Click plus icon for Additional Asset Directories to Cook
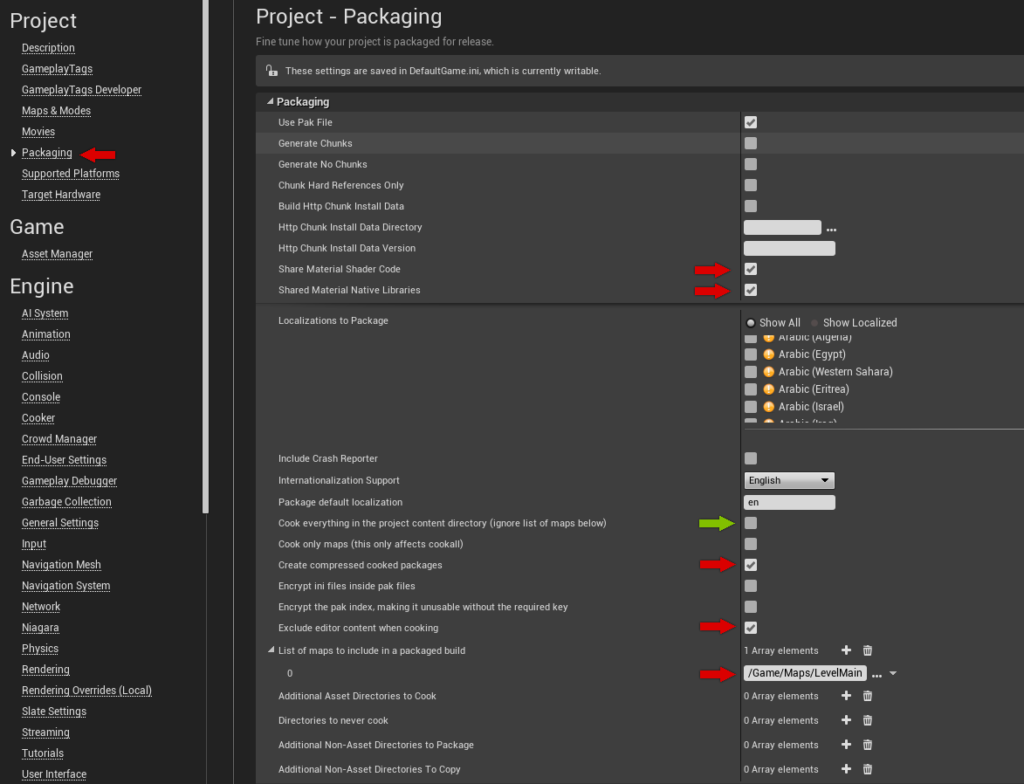This screenshot has width=1024, height=784. click(847, 696)
